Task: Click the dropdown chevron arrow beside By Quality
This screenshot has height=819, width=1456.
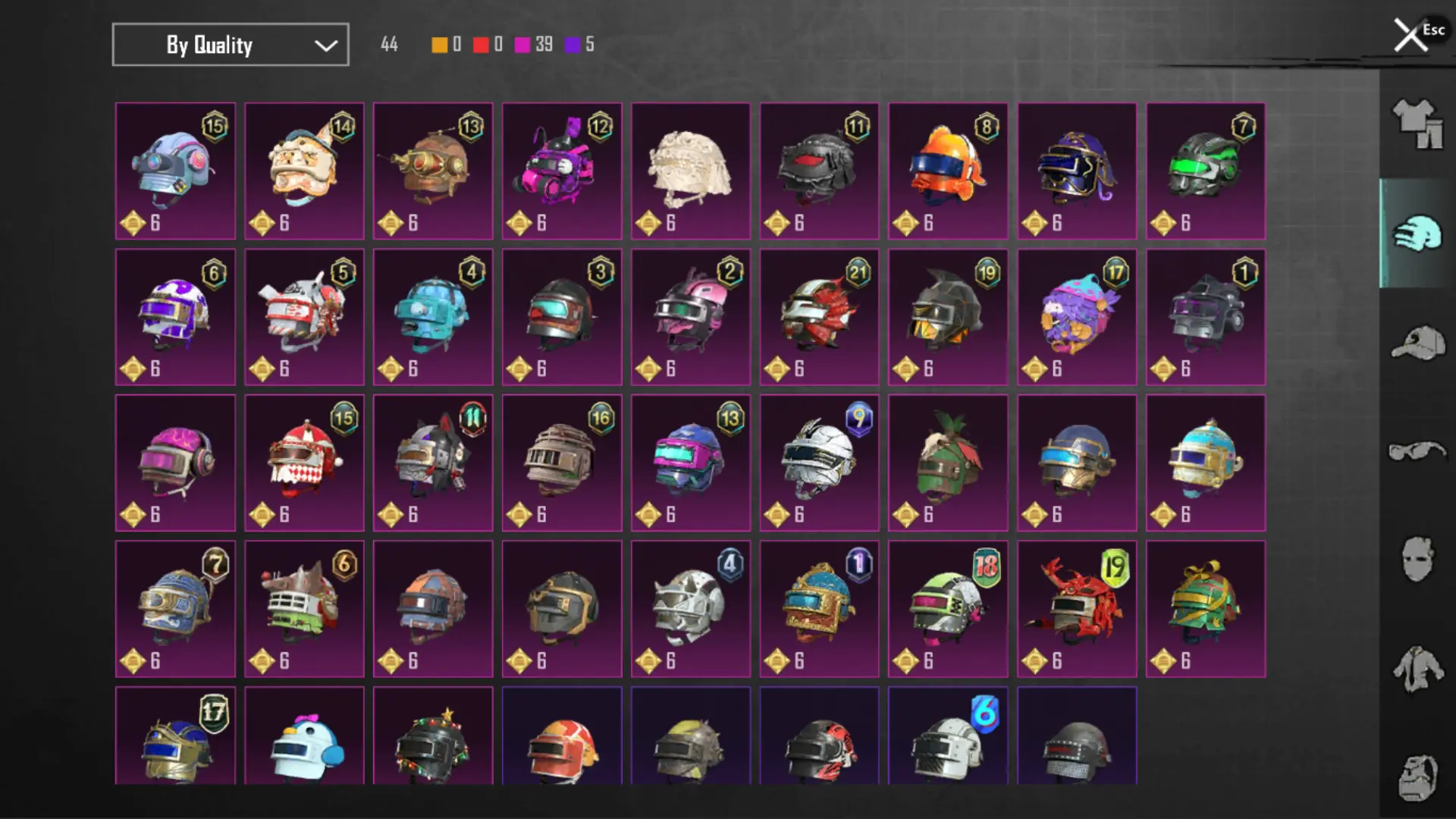Action: [326, 45]
